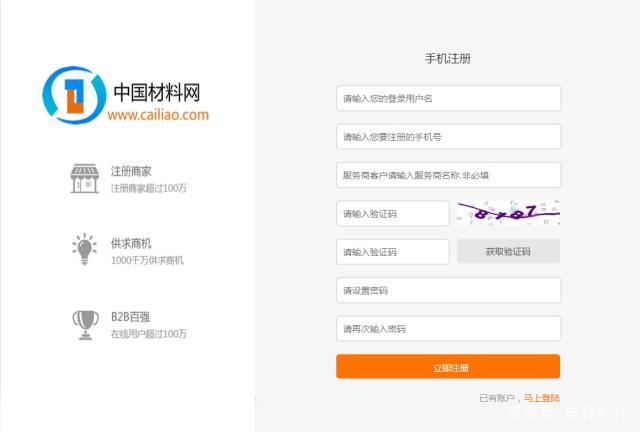
Task: Click the China Materials Network logo icon
Action: click(74, 95)
